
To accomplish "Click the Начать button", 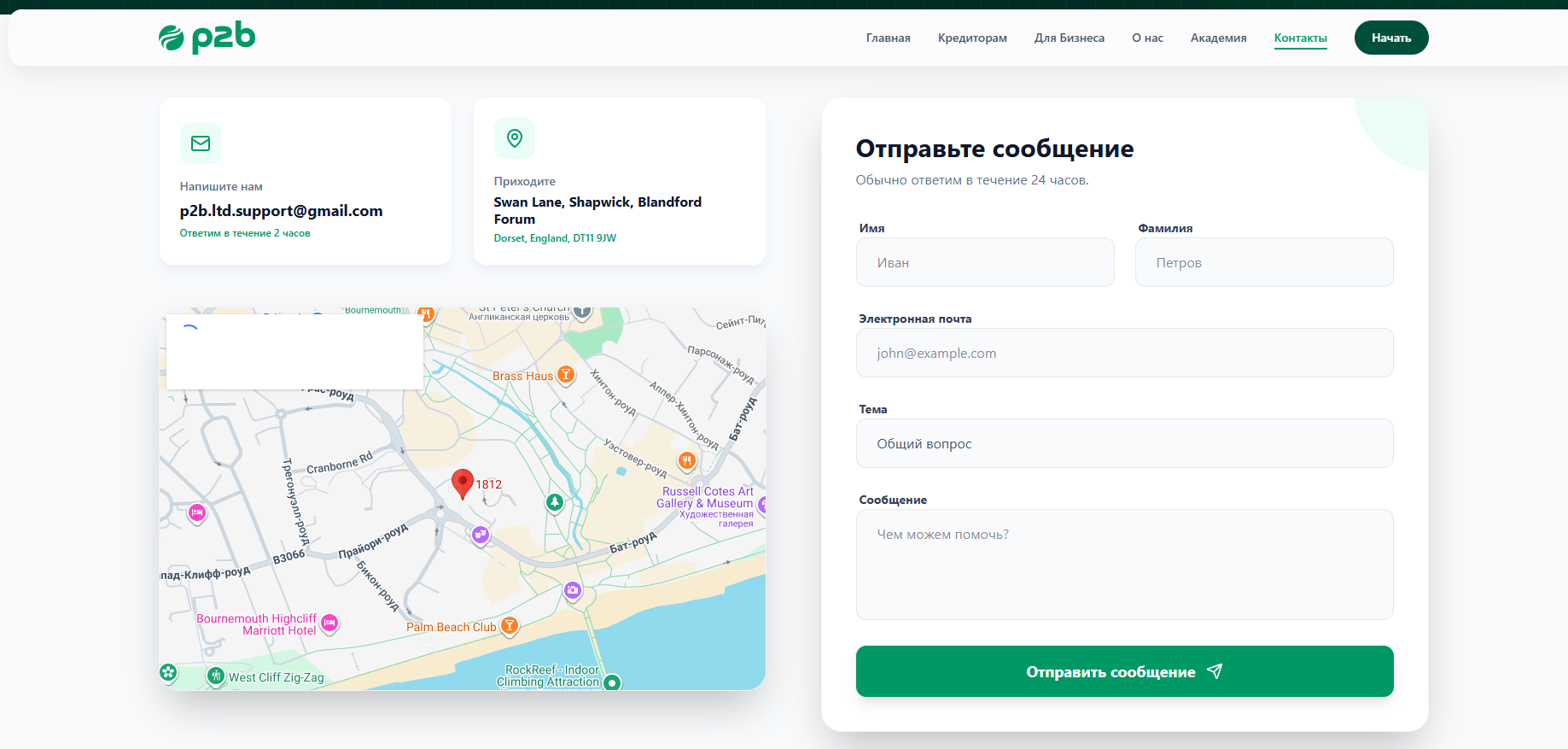I will [1391, 38].
